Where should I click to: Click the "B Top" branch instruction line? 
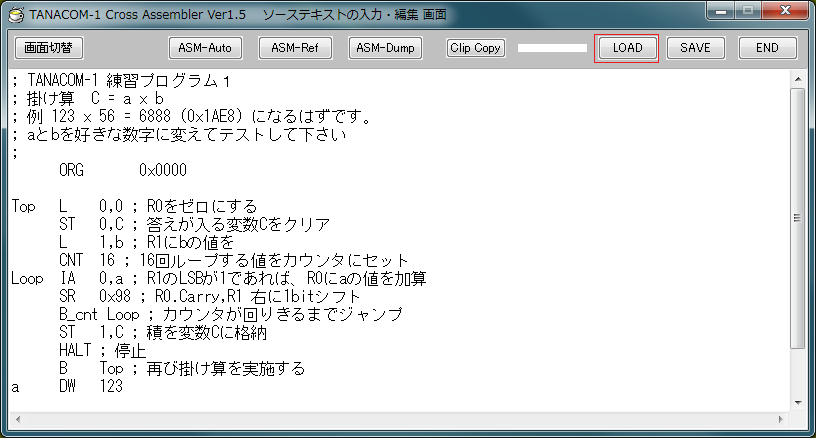point(182,368)
